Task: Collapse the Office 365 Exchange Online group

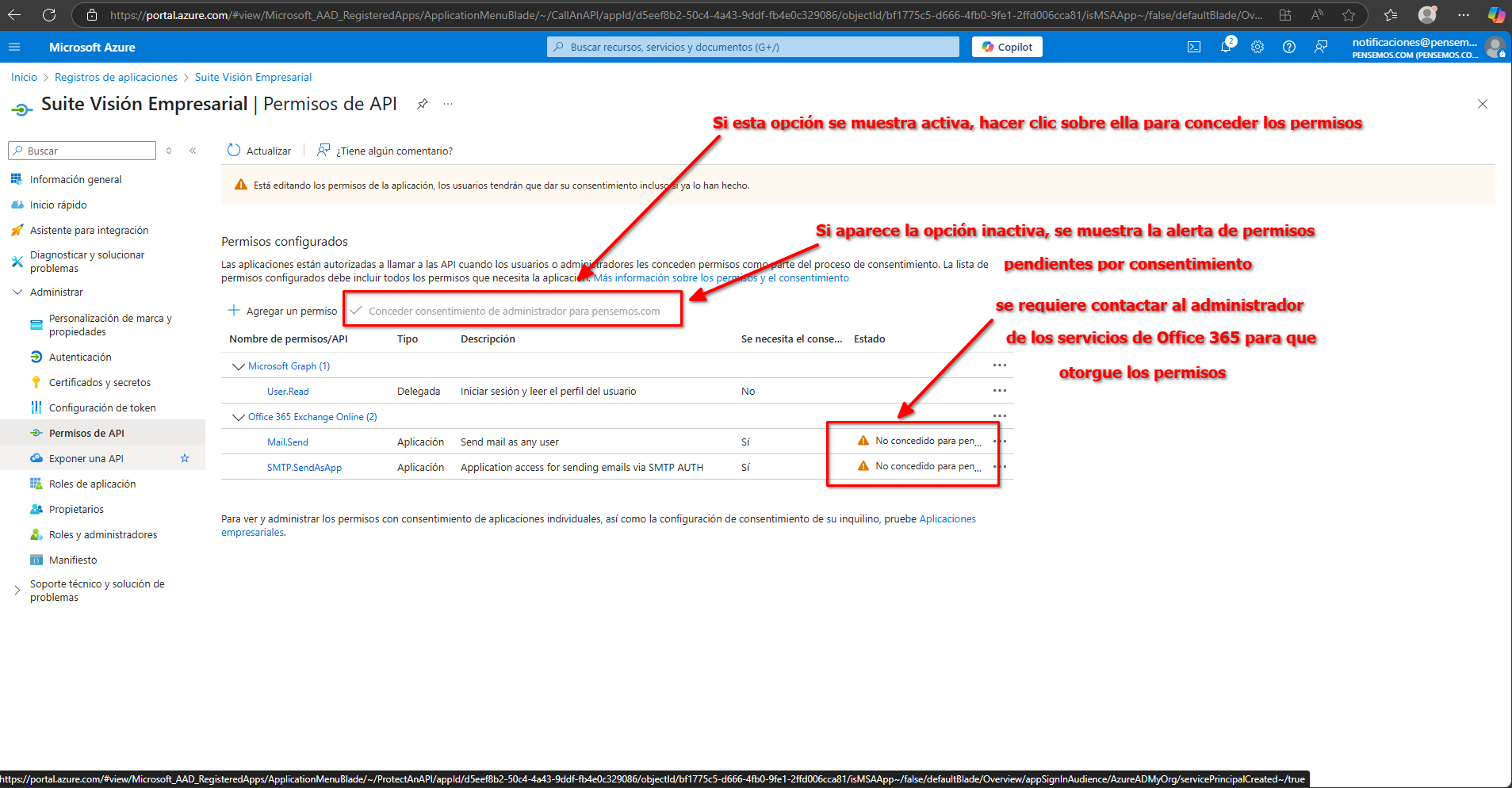Action: click(238, 417)
